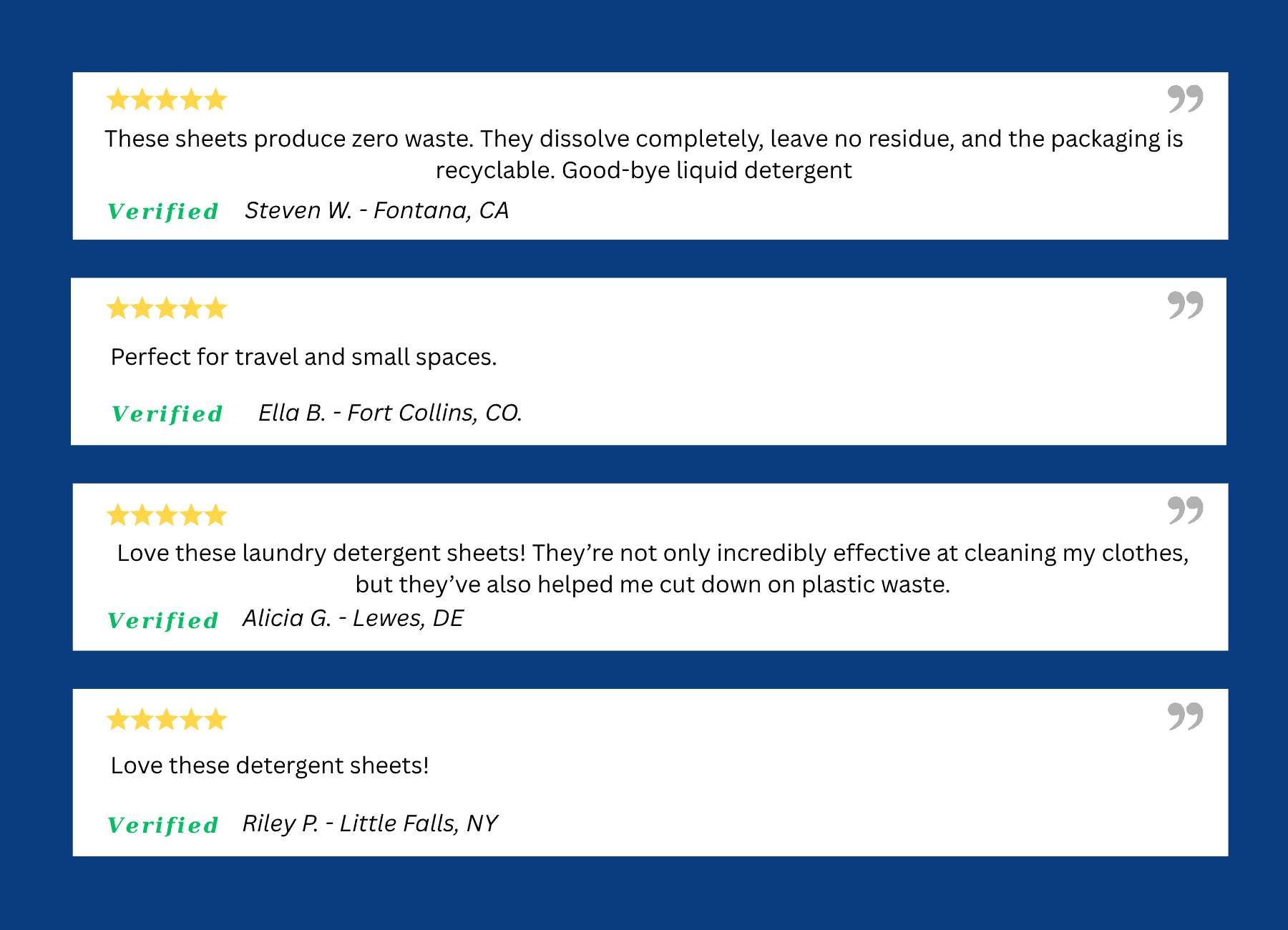Click the "Love these laundry detergent sheets" review text

coord(652,569)
